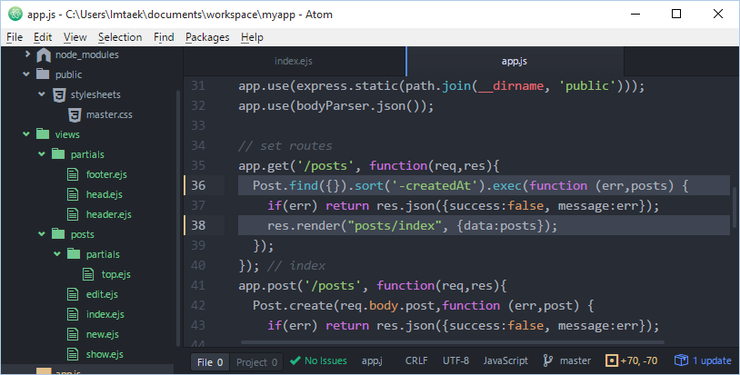Click the header.ejs file icon
740x375 pixels.
coord(73,214)
